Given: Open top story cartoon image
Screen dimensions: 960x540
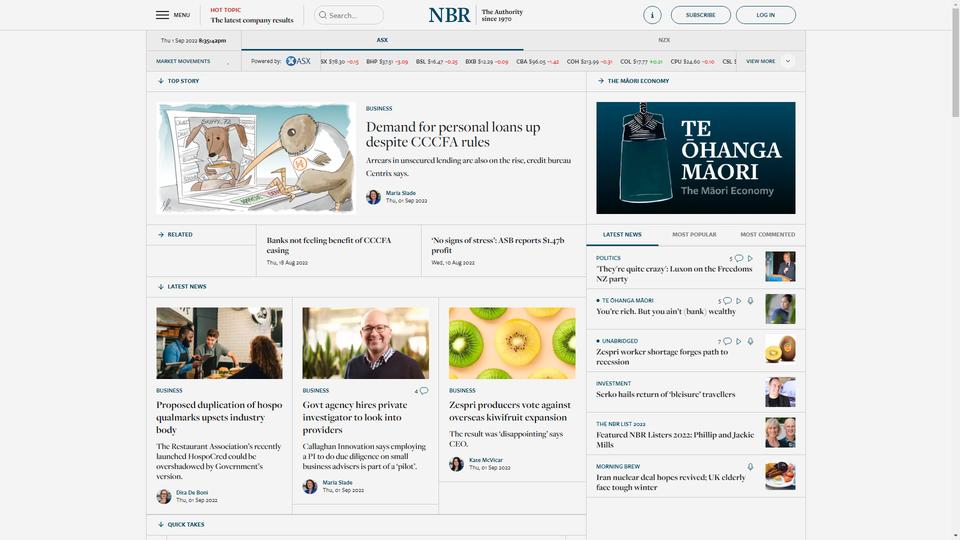Looking at the screenshot, I should 256,158.
